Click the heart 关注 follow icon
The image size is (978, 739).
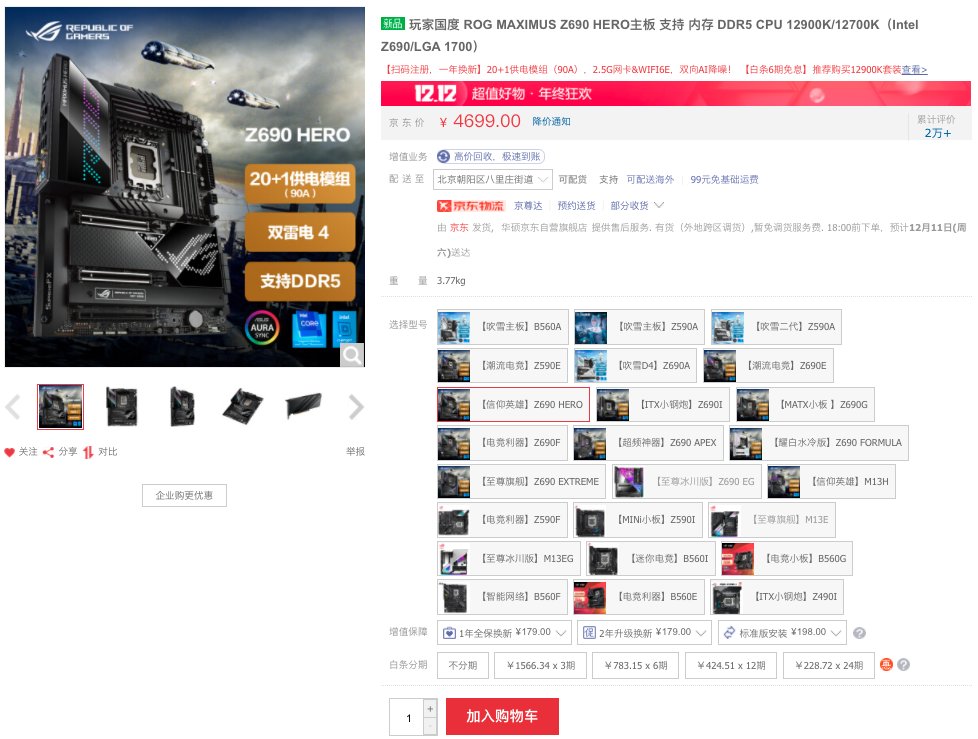pyautogui.click(x=9, y=452)
